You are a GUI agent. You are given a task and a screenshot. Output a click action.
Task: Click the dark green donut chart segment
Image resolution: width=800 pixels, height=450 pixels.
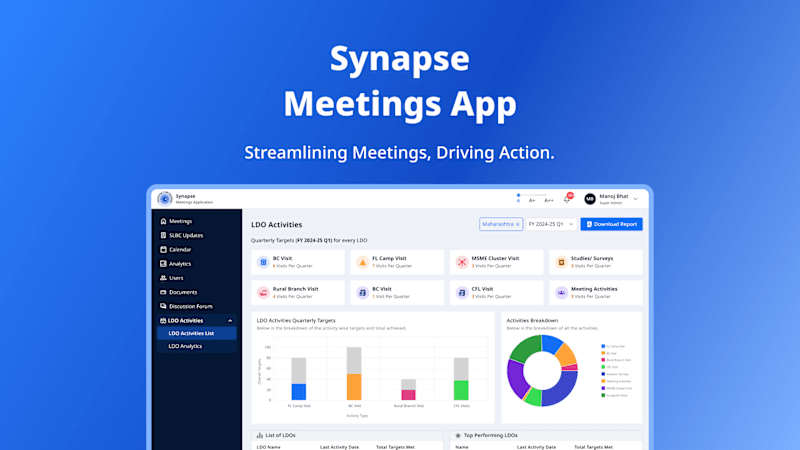coord(526,347)
